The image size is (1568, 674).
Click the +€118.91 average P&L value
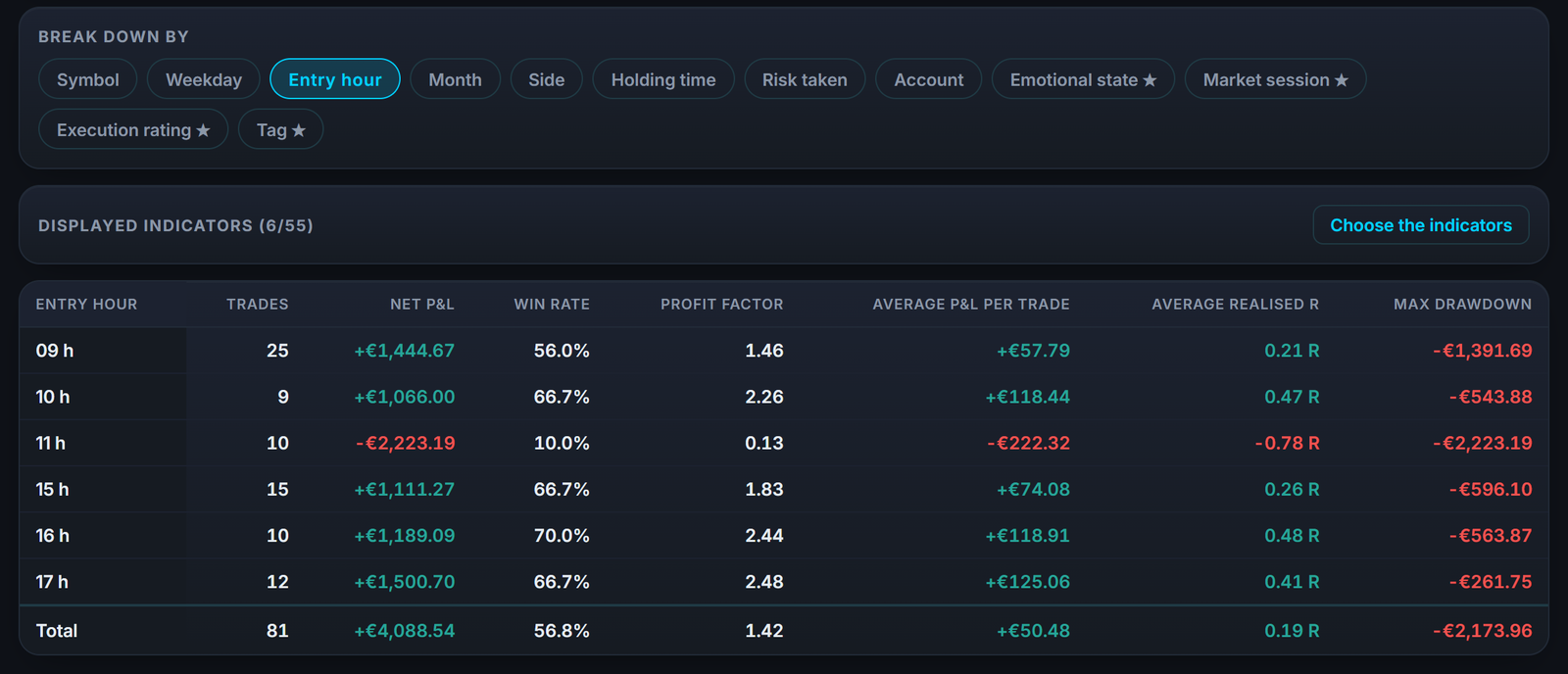(x=1028, y=536)
